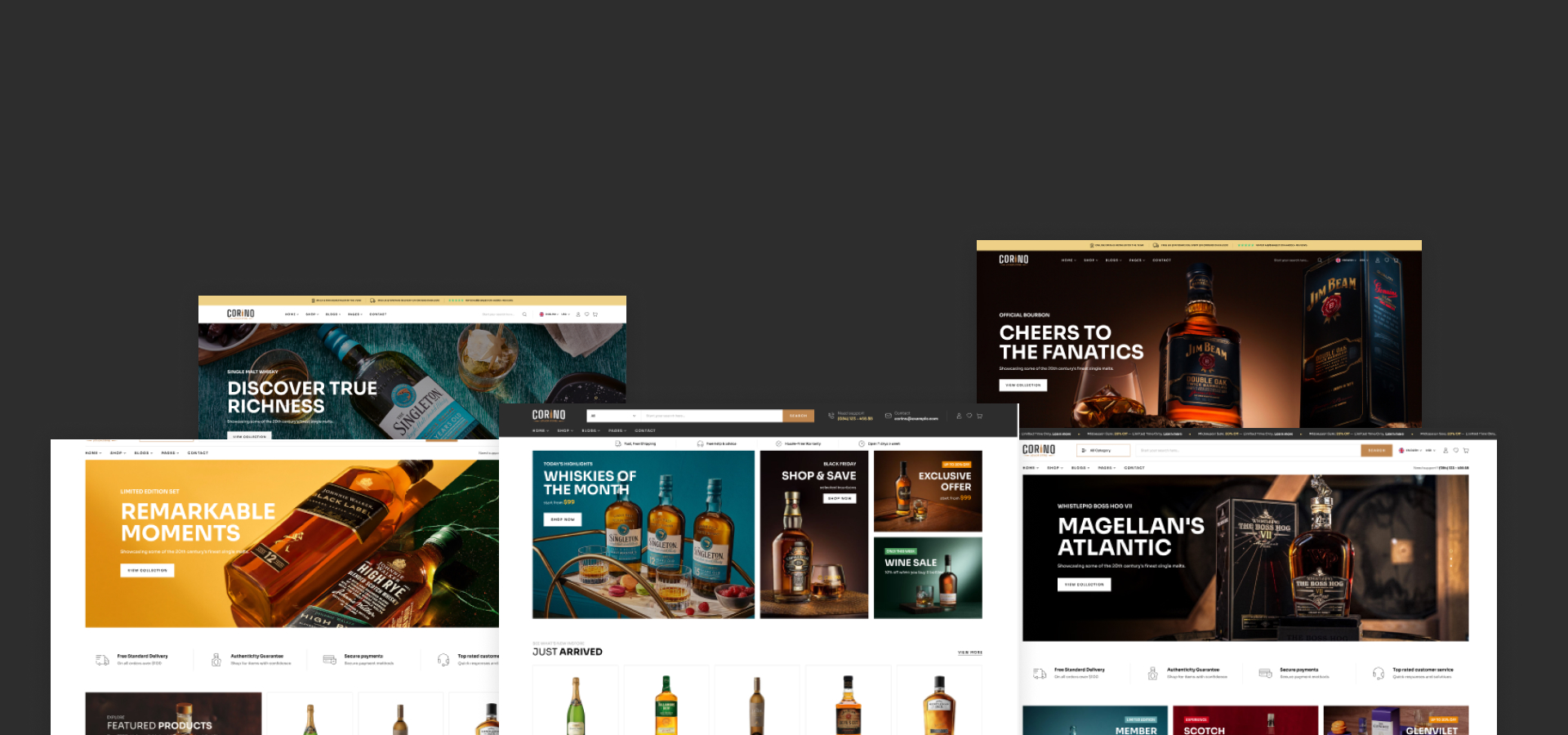Open HOME menu in the Remarkable Moments page
The height and width of the screenshot is (735, 1568).
[x=93, y=452]
